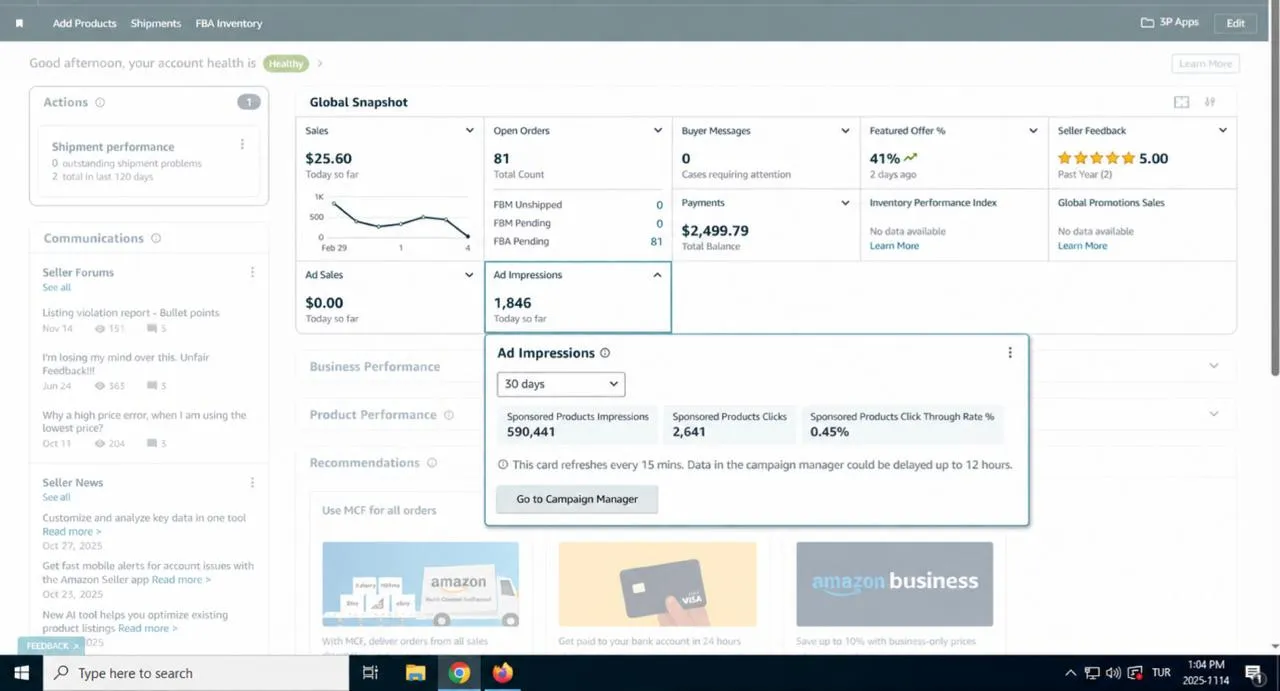The width and height of the screenshot is (1280, 691).
Task: Open the Add Products menu item
Action: pyautogui.click(x=84, y=23)
